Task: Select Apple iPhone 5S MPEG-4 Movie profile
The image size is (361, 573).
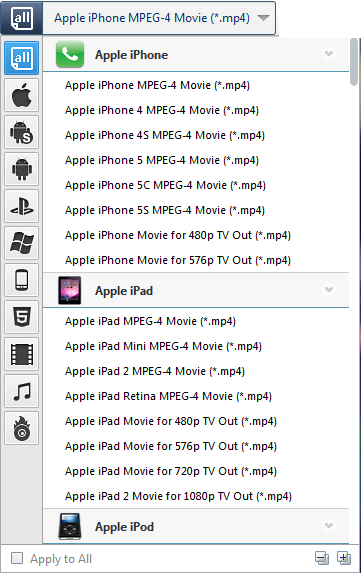Action: tap(165, 210)
